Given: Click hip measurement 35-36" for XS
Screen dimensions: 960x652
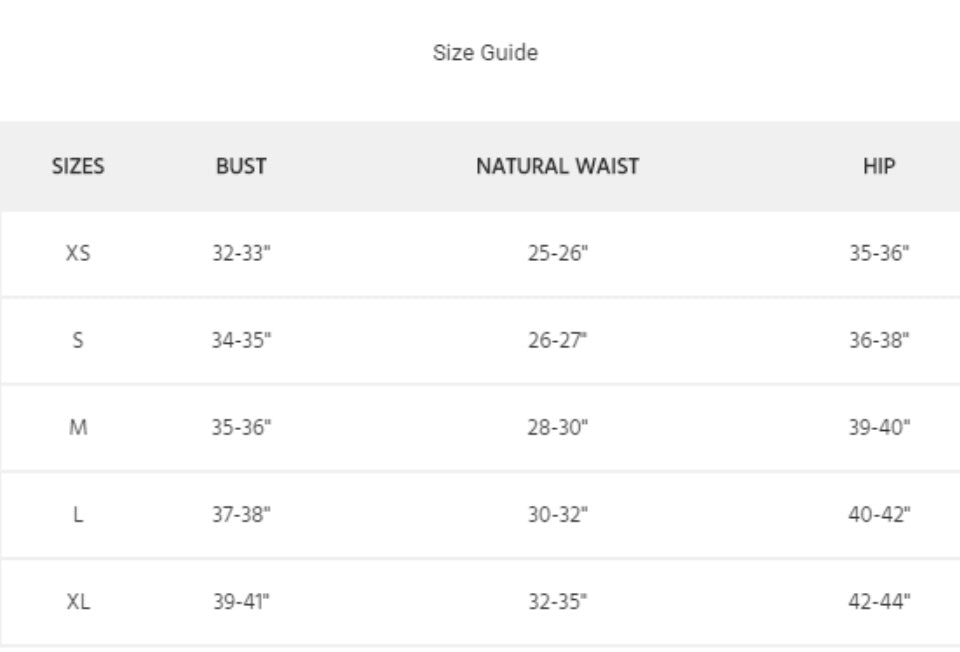Looking at the screenshot, I should (879, 253).
